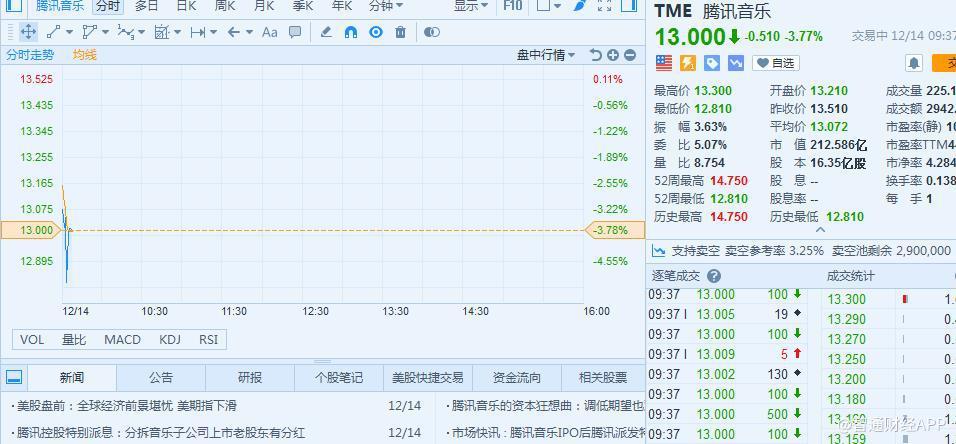Open news 美股盘前：全球经济前景堪忧

coord(126,406)
